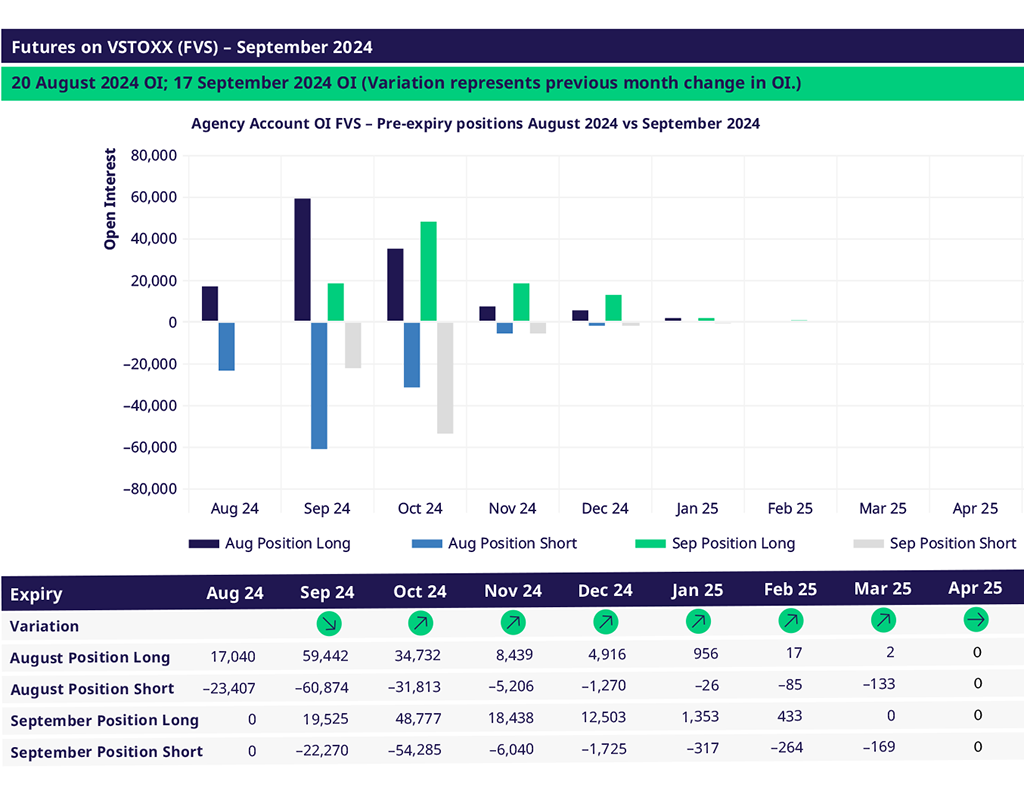Select the Mar 25 variation arrow icon

(883, 621)
